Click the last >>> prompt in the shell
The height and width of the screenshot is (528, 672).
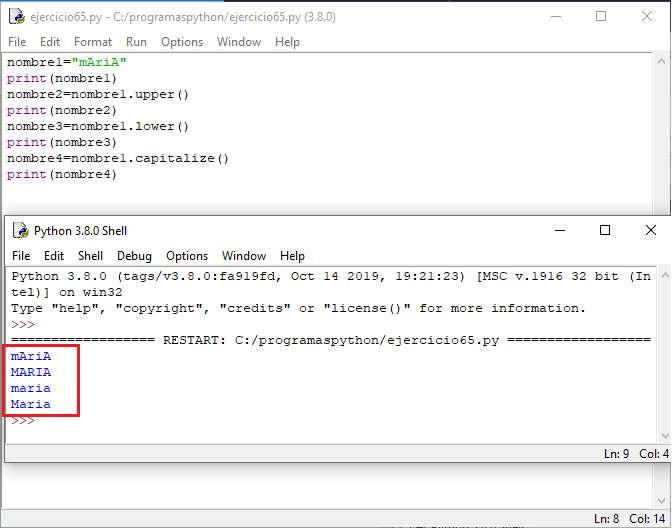click(22, 421)
